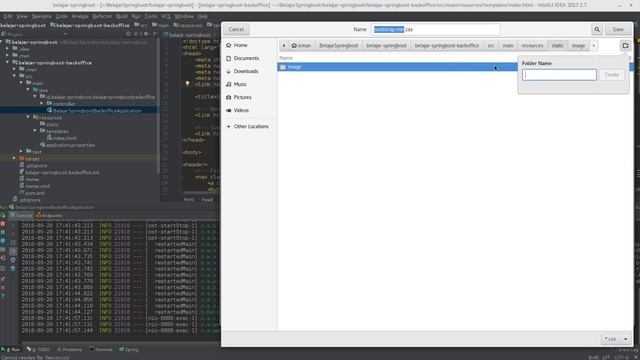Image resolution: width=640 pixels, height=360 pixels.
Task: Open the View menu in IntelliJ
Action: [x=22, y=16]
